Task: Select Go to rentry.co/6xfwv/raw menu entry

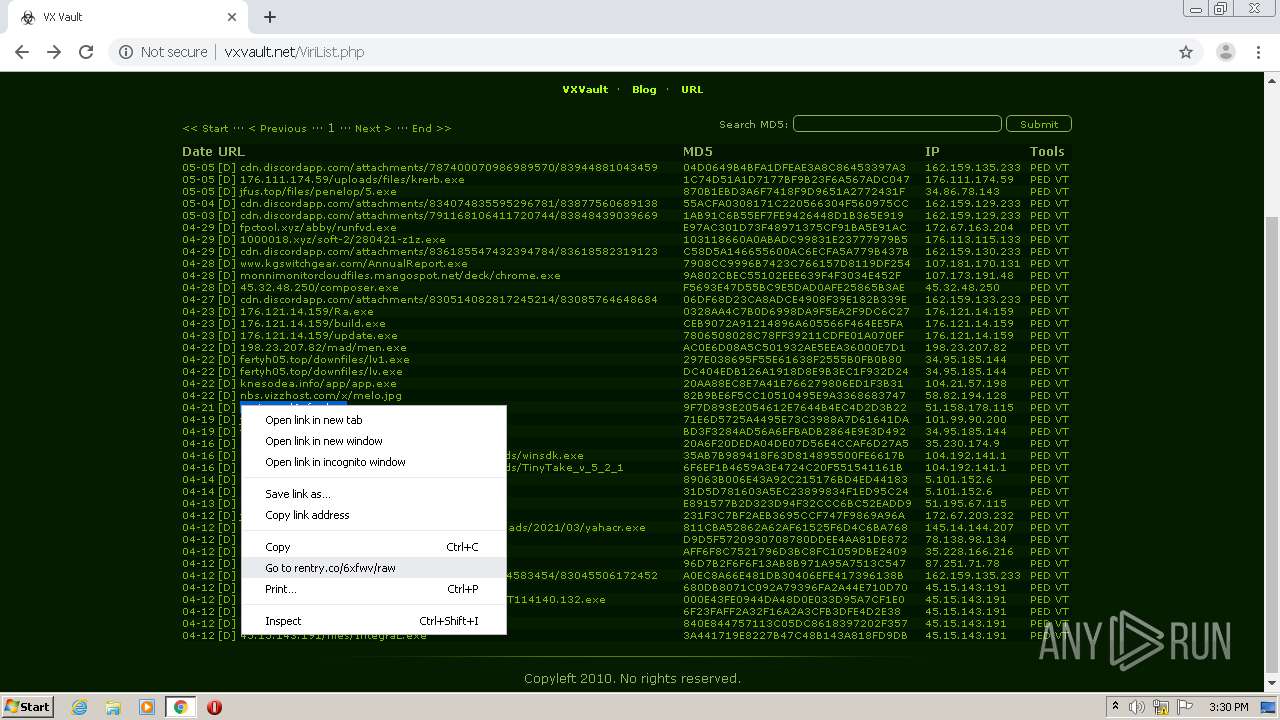Action: pos(374,568)
